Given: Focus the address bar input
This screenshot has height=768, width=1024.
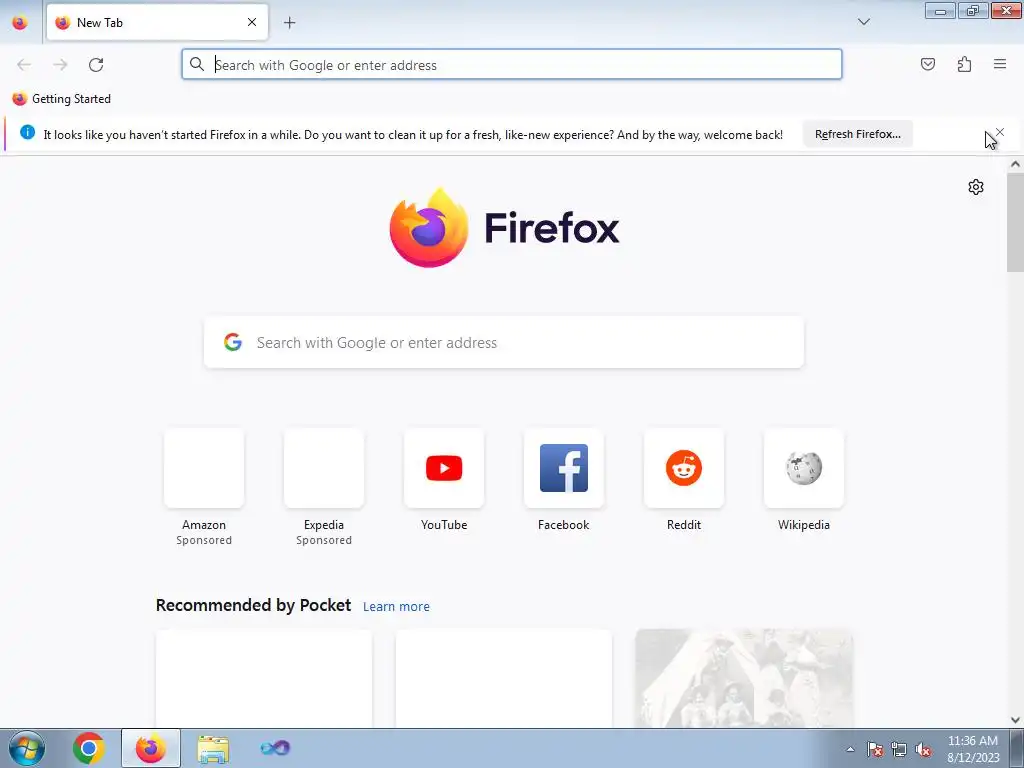Looking at the screenshot, I should point(511,64).
